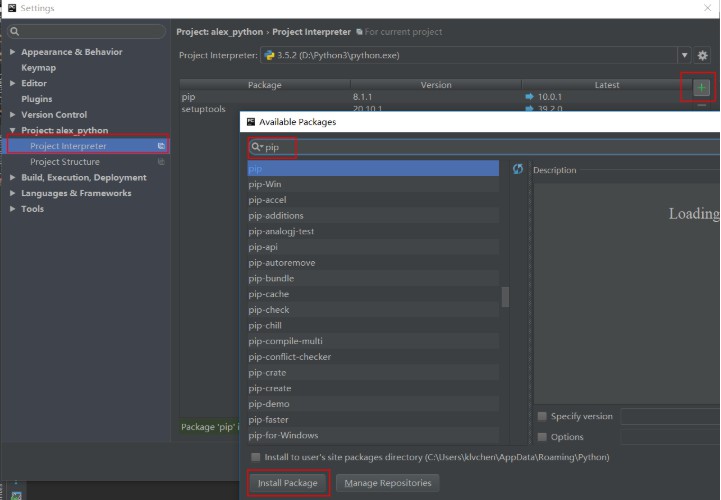Click the copy icon beside Project Interpreter
This screenshot has width=721, height=500.
[x=161, y=146]
